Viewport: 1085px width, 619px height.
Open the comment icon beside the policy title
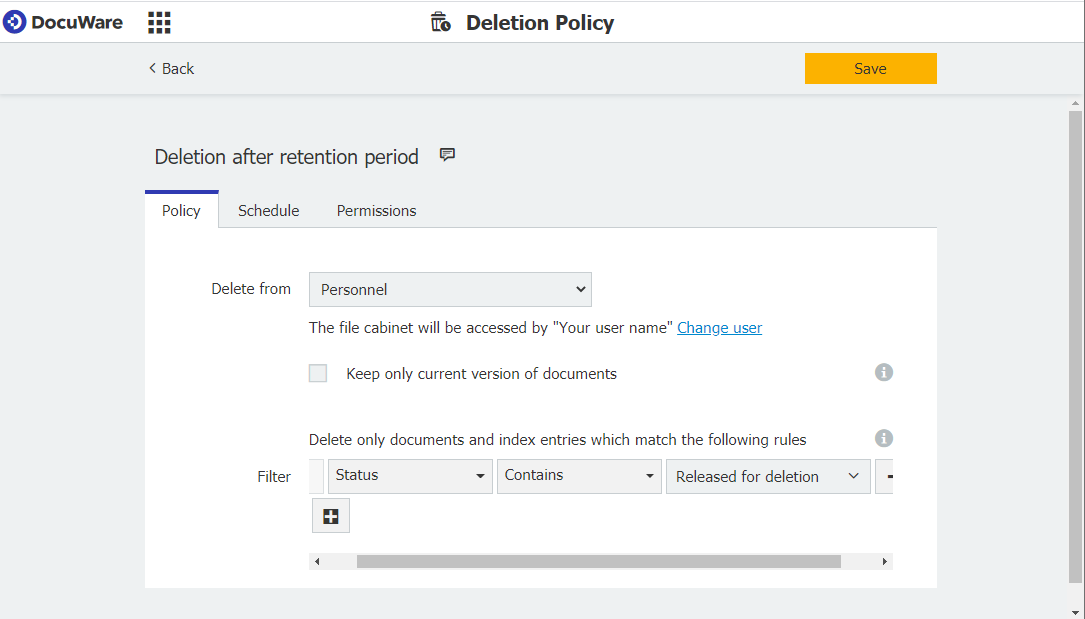[x=446, y=154]
